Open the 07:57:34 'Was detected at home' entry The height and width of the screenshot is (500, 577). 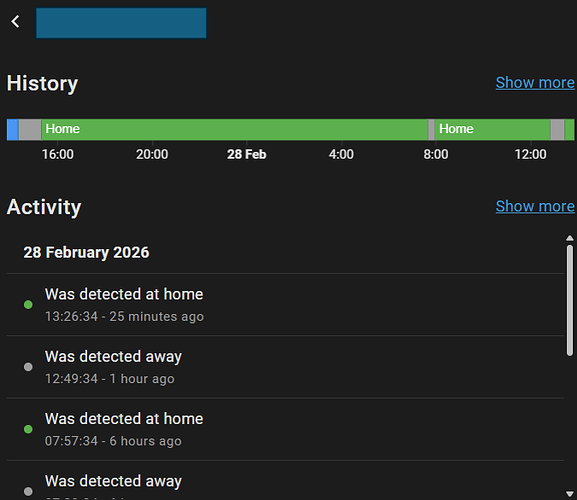tap(285, 429)
